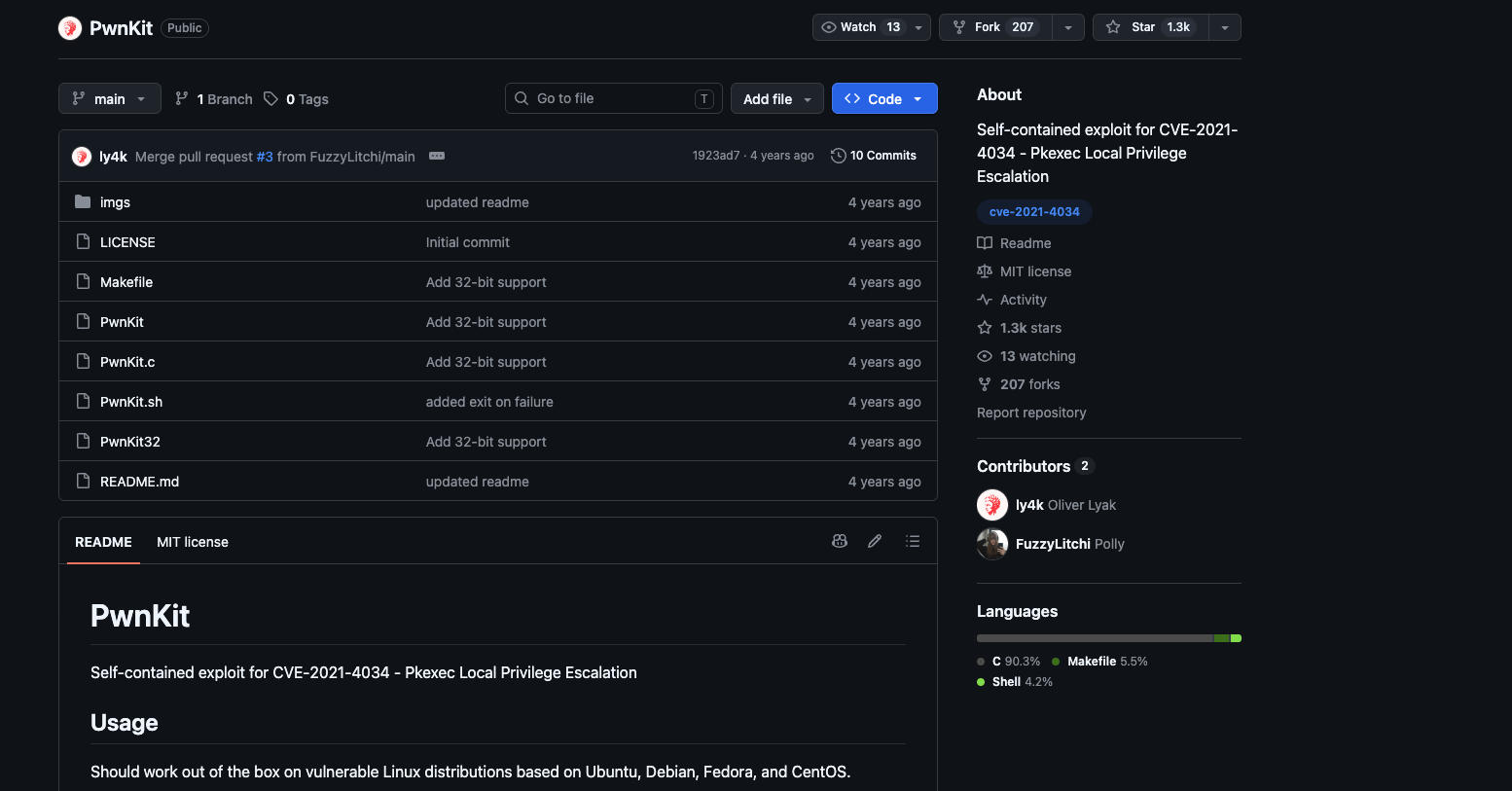Click ly4k commit author avatar
The height and width of the screenshot is (791, 1512).
[x=82, y=156]
